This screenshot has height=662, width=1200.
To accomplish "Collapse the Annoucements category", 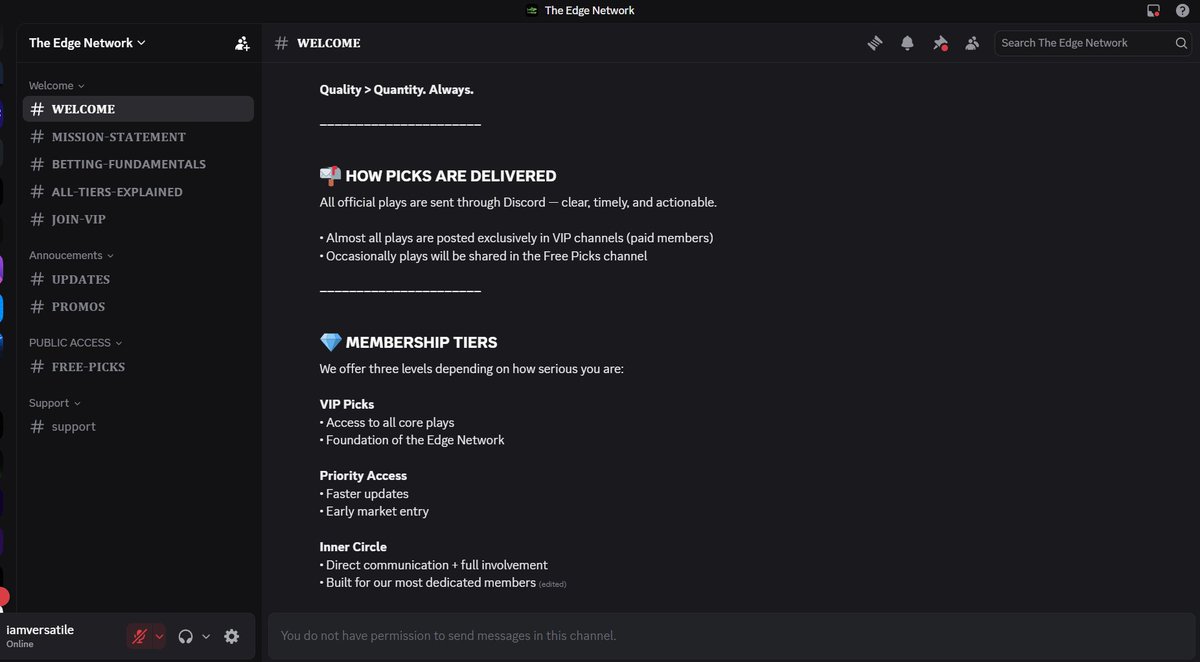I will tap(71, 256).
